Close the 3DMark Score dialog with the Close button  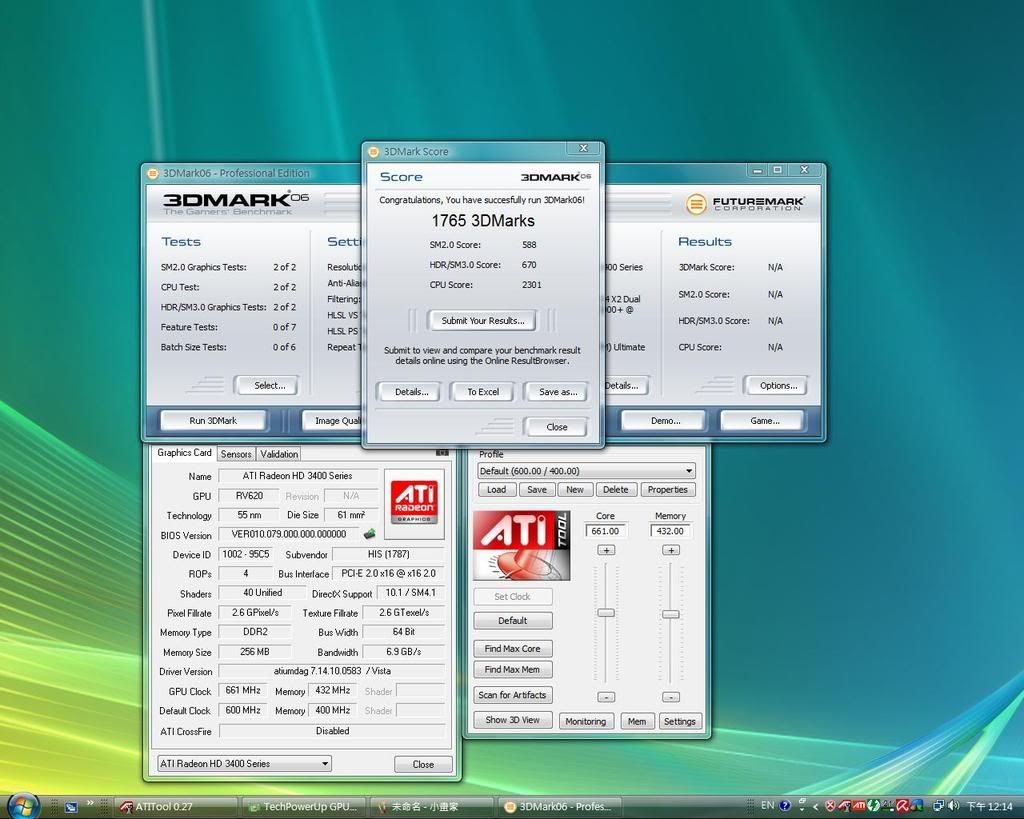[556, 427]
